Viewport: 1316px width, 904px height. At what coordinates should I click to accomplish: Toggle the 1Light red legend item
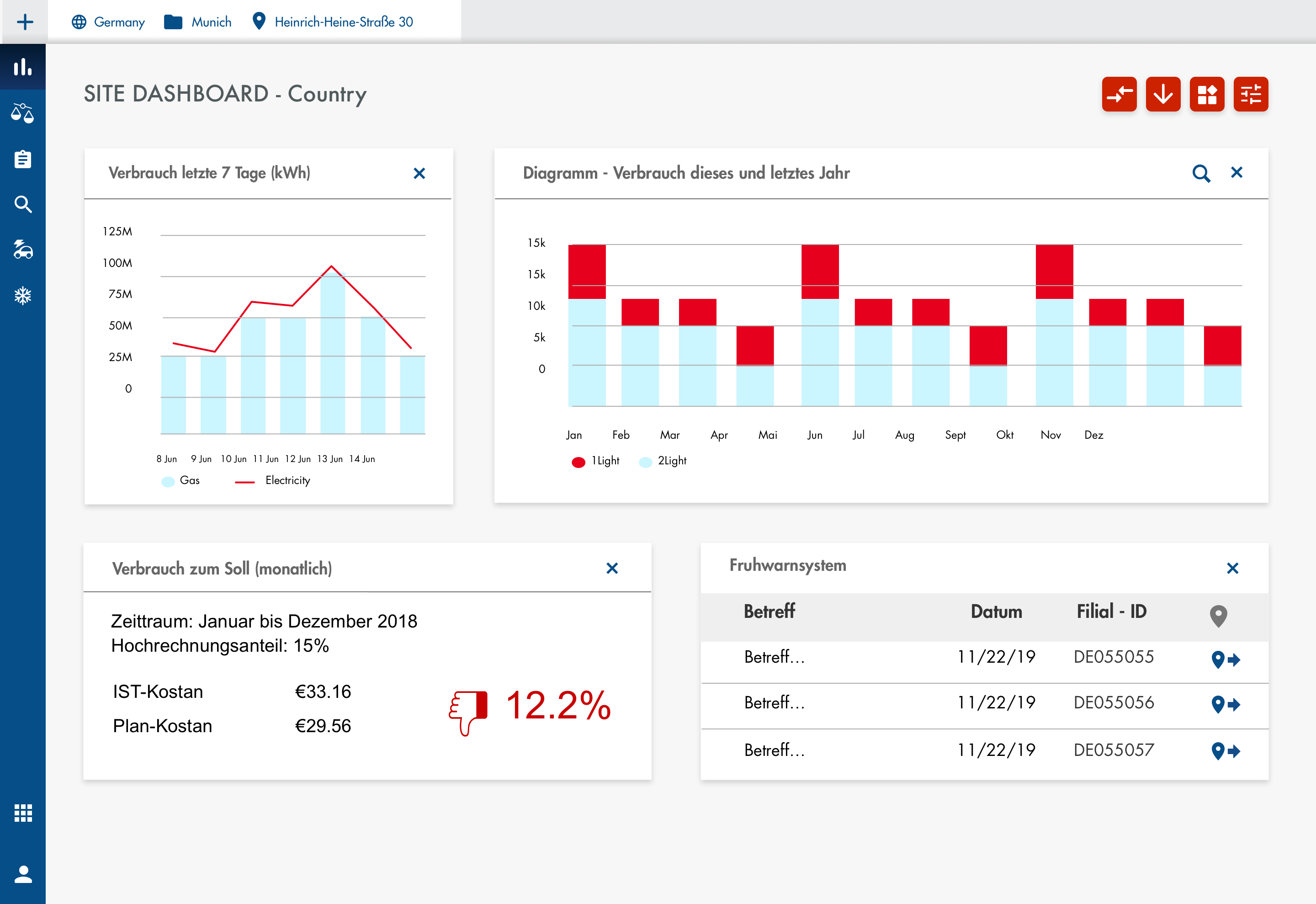(595, 461)
